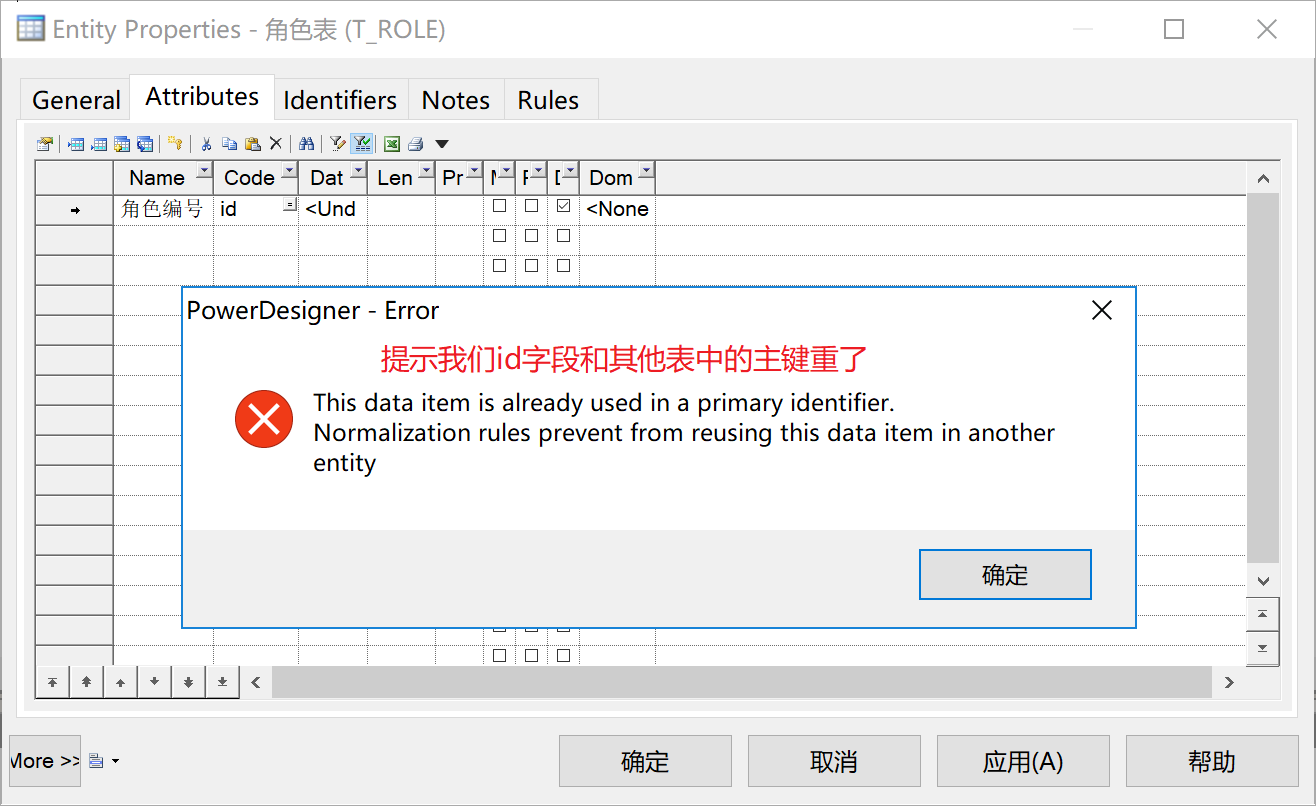Screen dimensions: 1316x806
Task: Open find with the binoculars icon
Action: (x=306, y=143)
